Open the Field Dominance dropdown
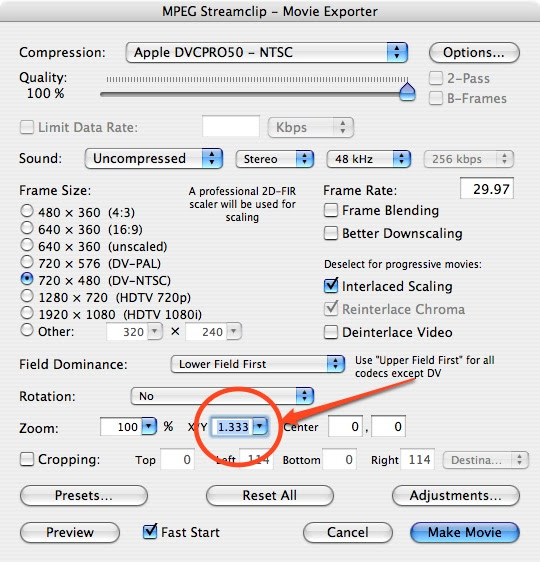The width and height of the screenshot is (540, 562). [x=258, y=364]
